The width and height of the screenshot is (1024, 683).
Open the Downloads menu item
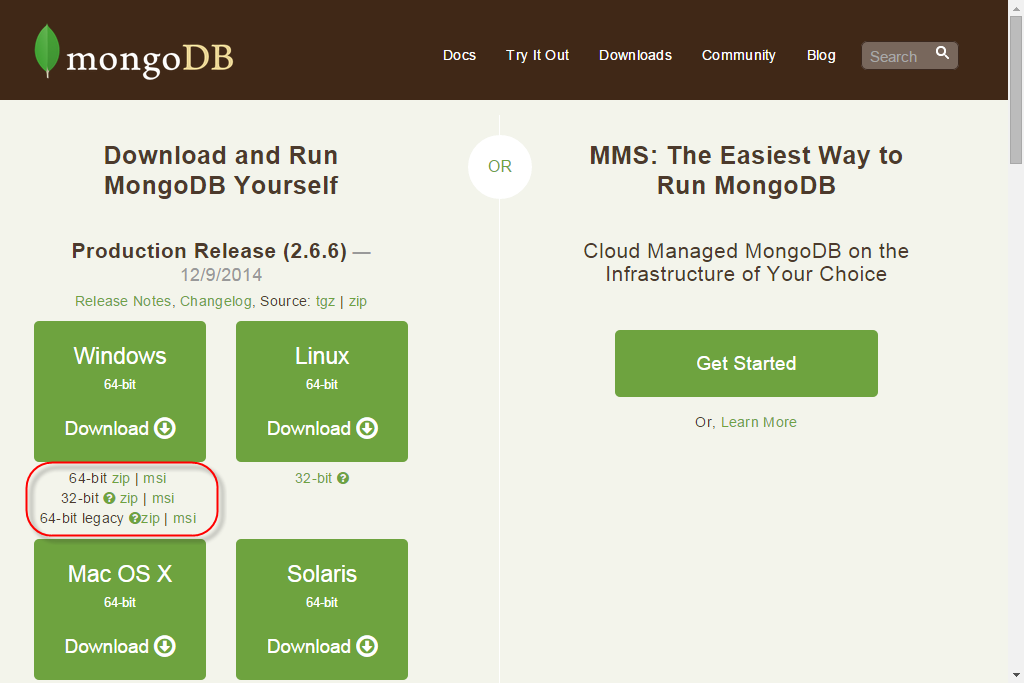[x=635, y=55]
